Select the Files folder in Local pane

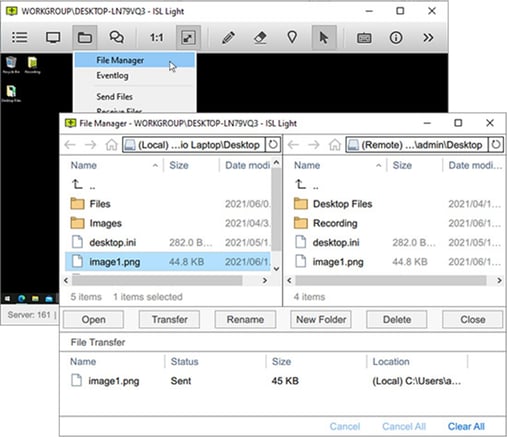(167, 204)
